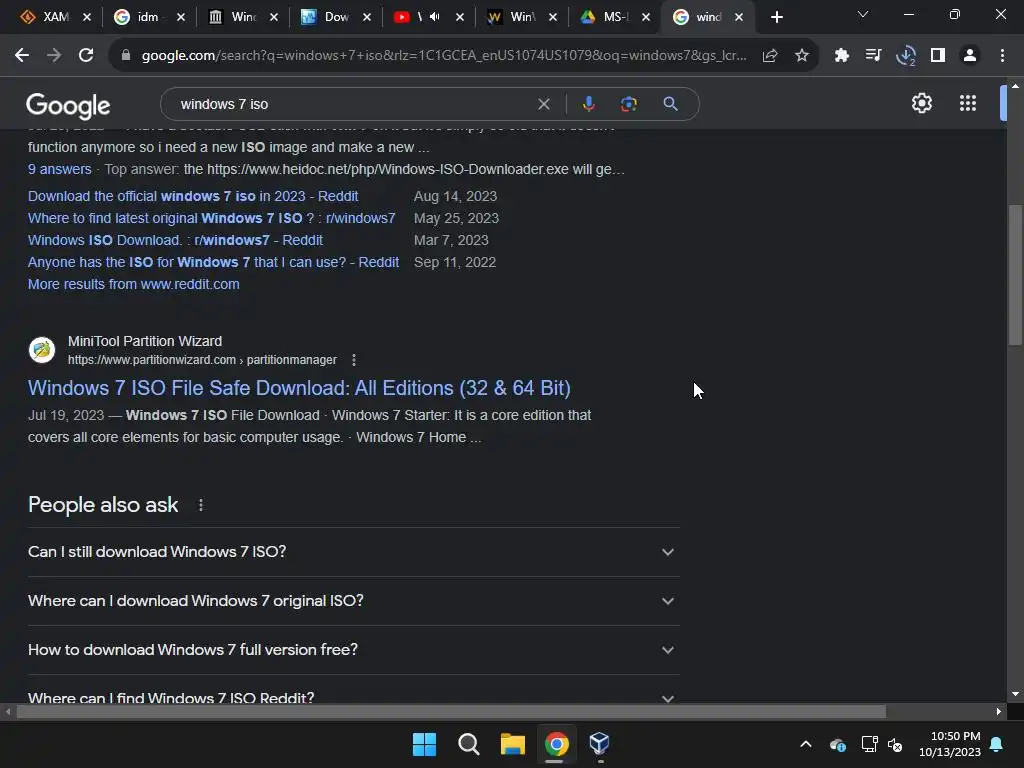Go to Google homepage via logo

(68, 106)
